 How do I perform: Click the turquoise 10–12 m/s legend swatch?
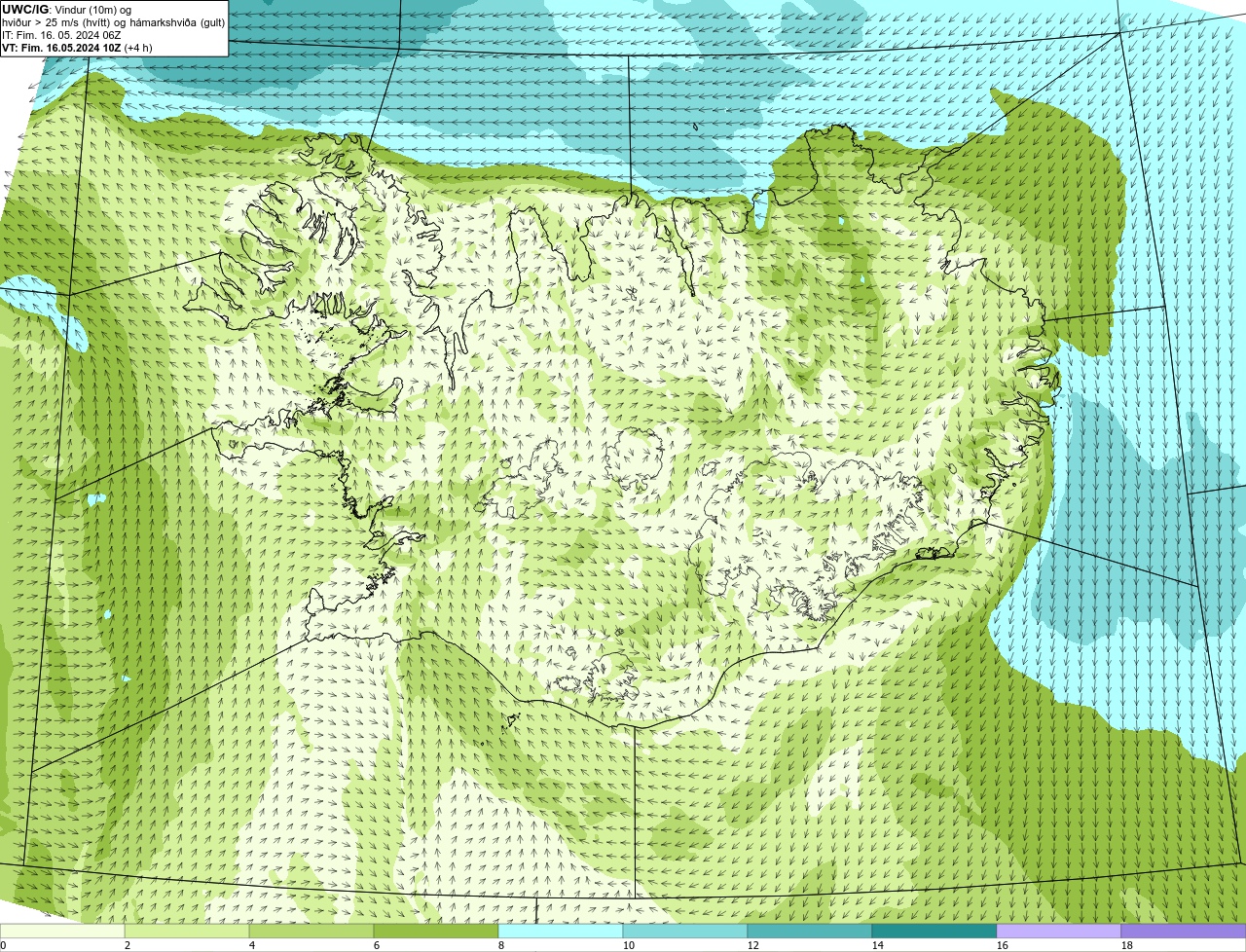(x=685, y=932)
